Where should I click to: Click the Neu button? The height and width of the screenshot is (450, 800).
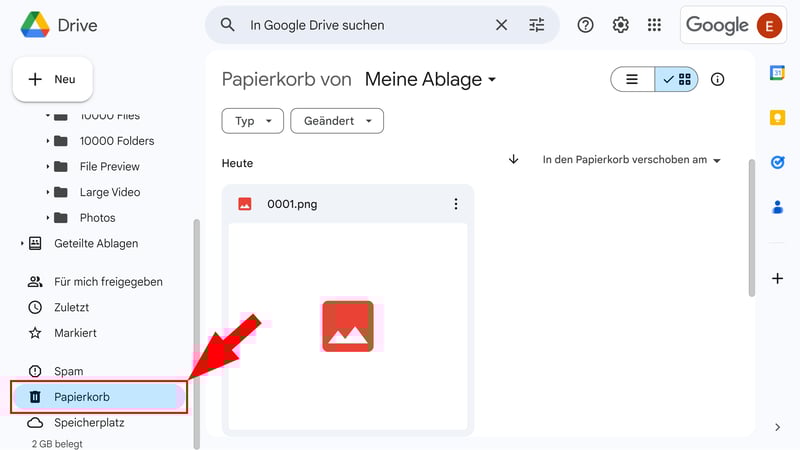point(53,79)
